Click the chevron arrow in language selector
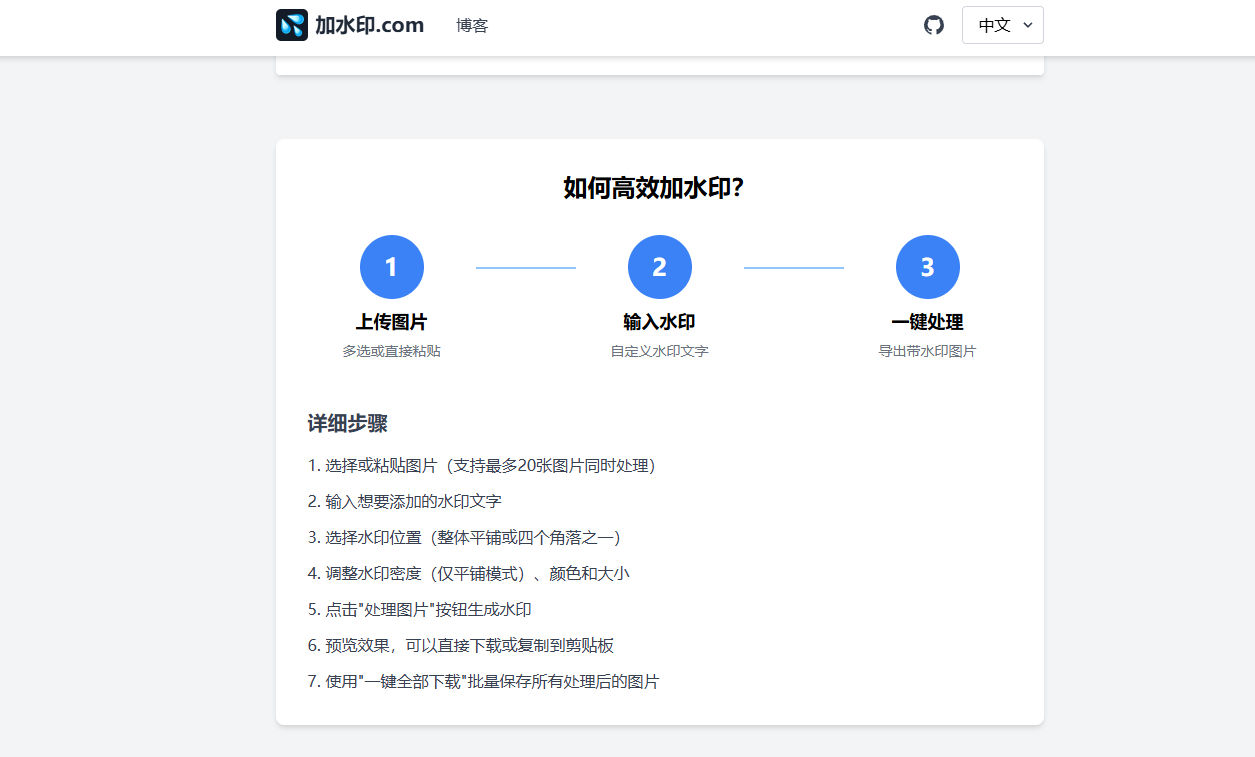1255x757 pixels. coord(1028,25)
